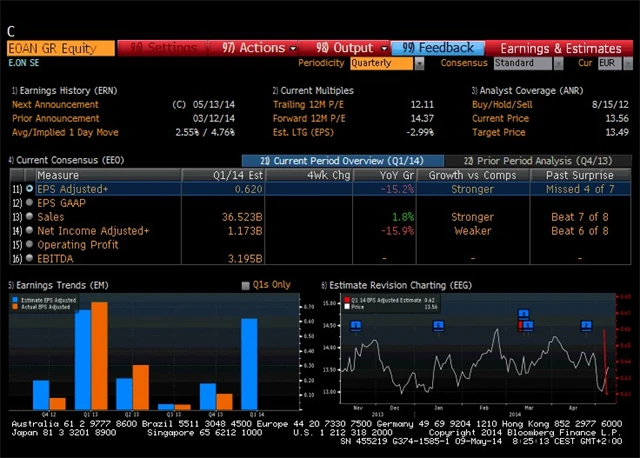The width and height of the screenshot is (640, 458).
Task: Click the EOAN GR Equity ticker field
Action: [x=58, y=47]
